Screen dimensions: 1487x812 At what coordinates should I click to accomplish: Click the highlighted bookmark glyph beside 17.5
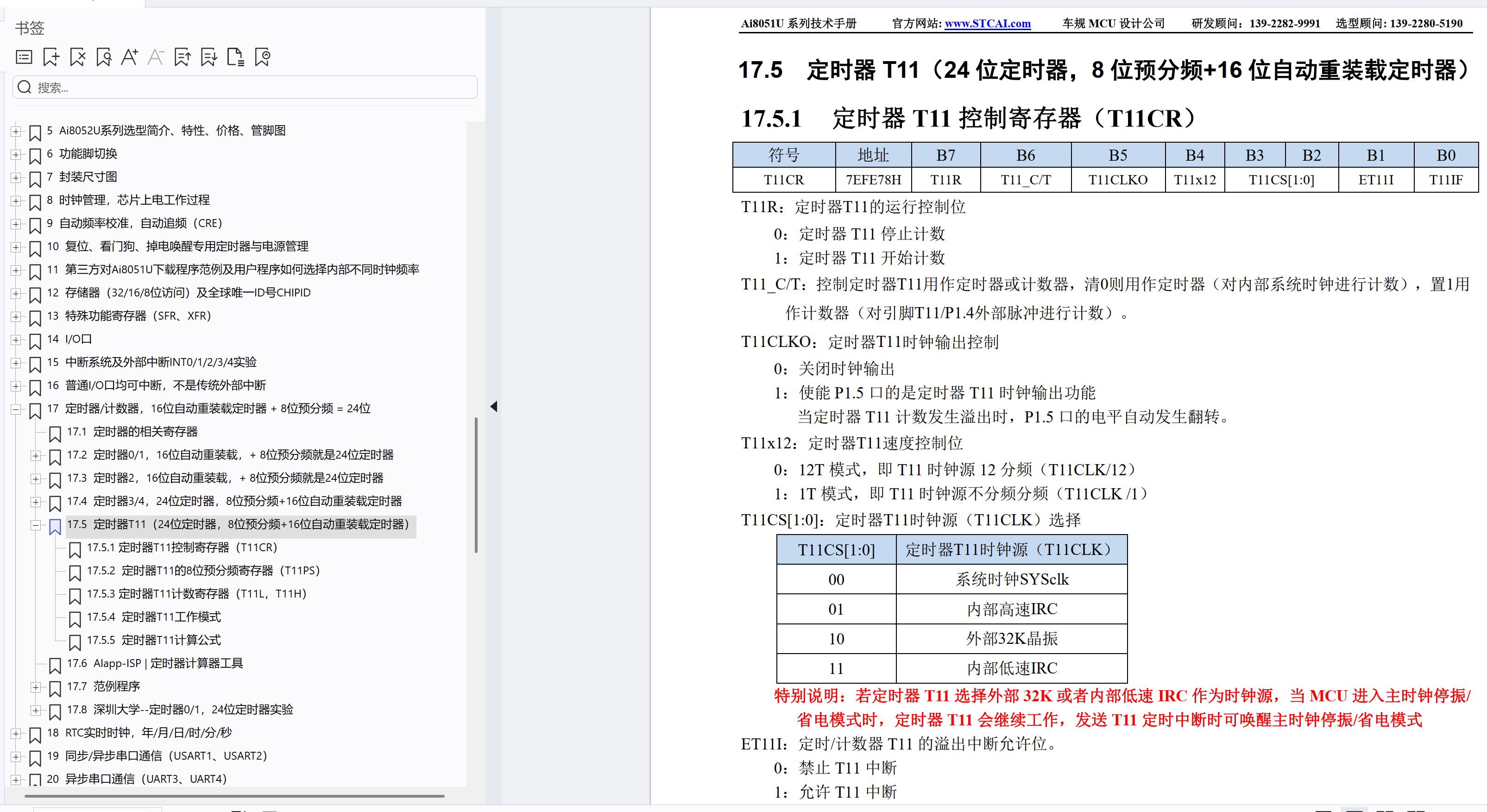click(55, 526)
